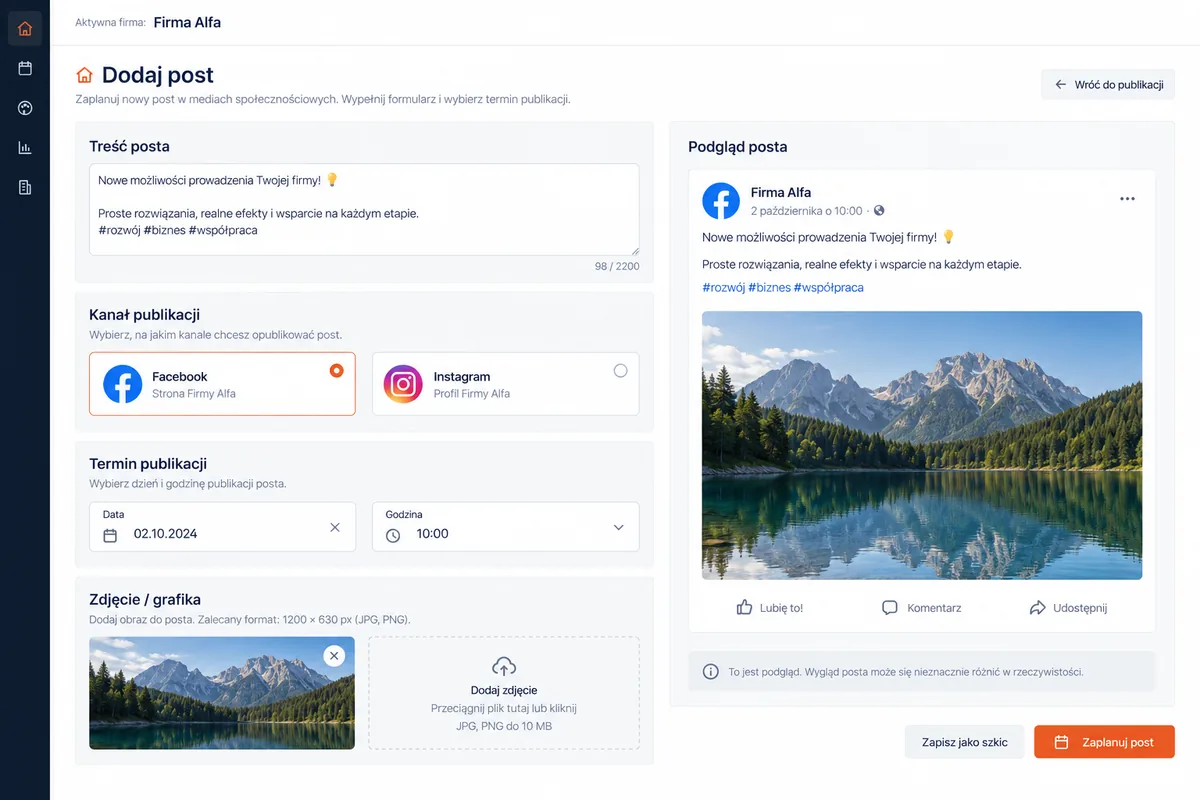Click 'Przeciągnij plik tutaj lub kliknij' text
Screen dimensions: 1200x800
[504, 708]
